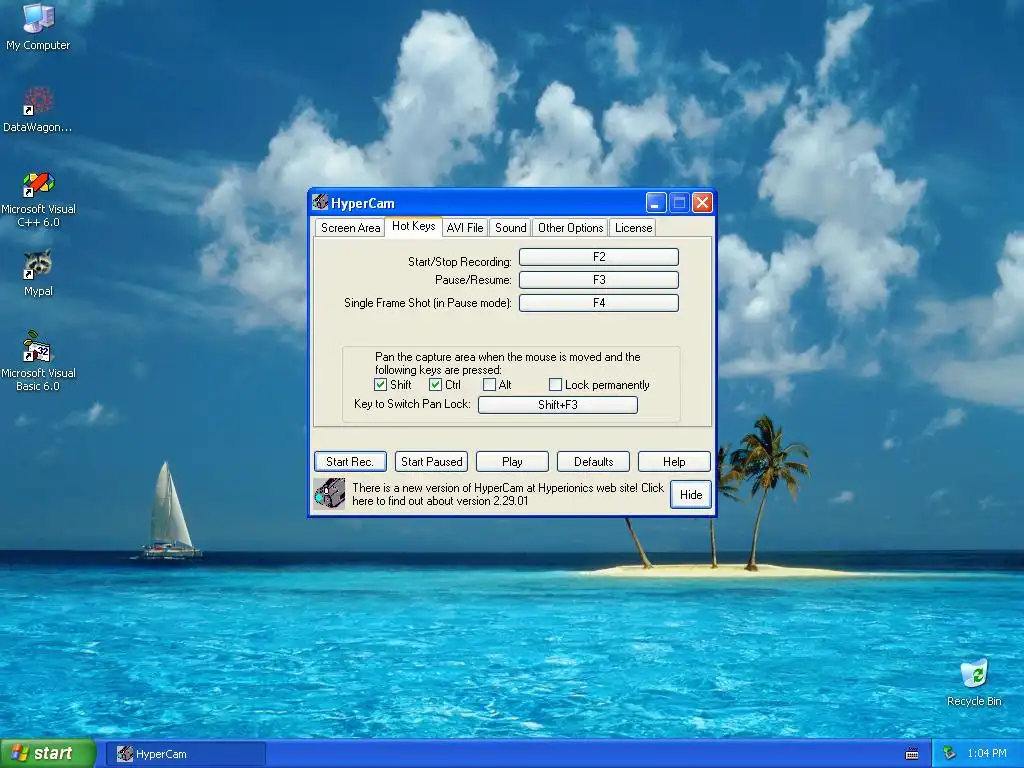Viewport: 1024px width, 768px height.
Task: Open HyperCam Help
Action: click(x=674, y=462)
